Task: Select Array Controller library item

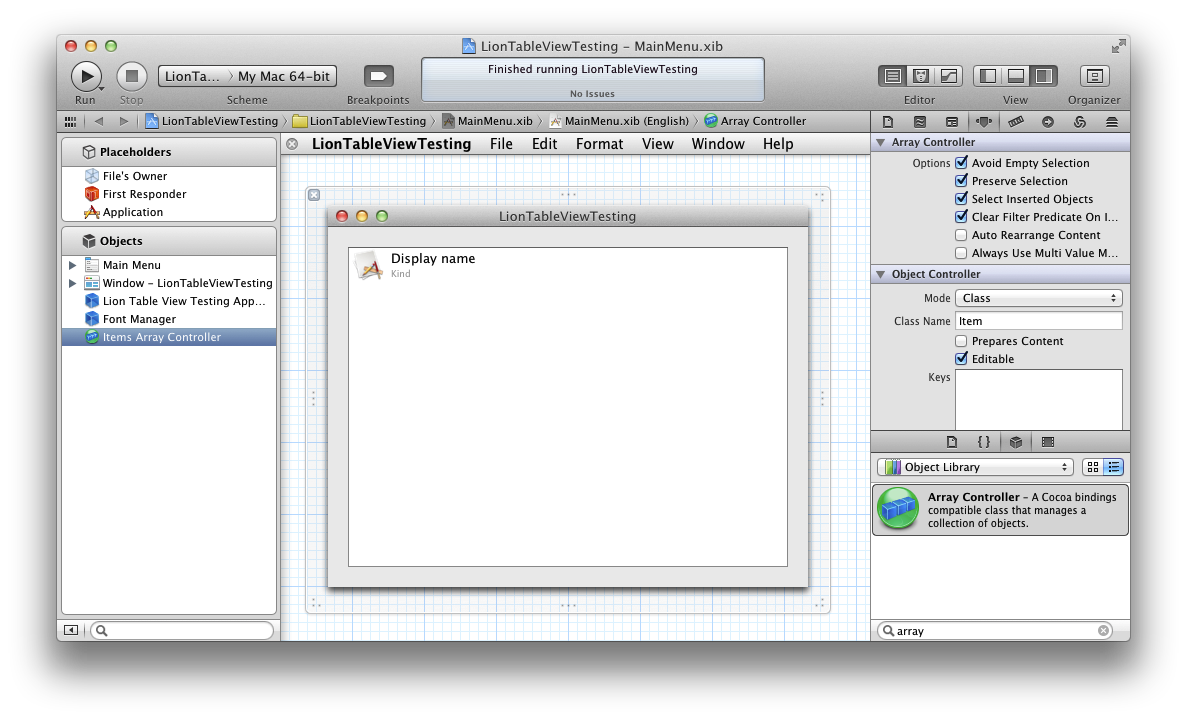Action: pyautogui.click(x=1000, y=510)
